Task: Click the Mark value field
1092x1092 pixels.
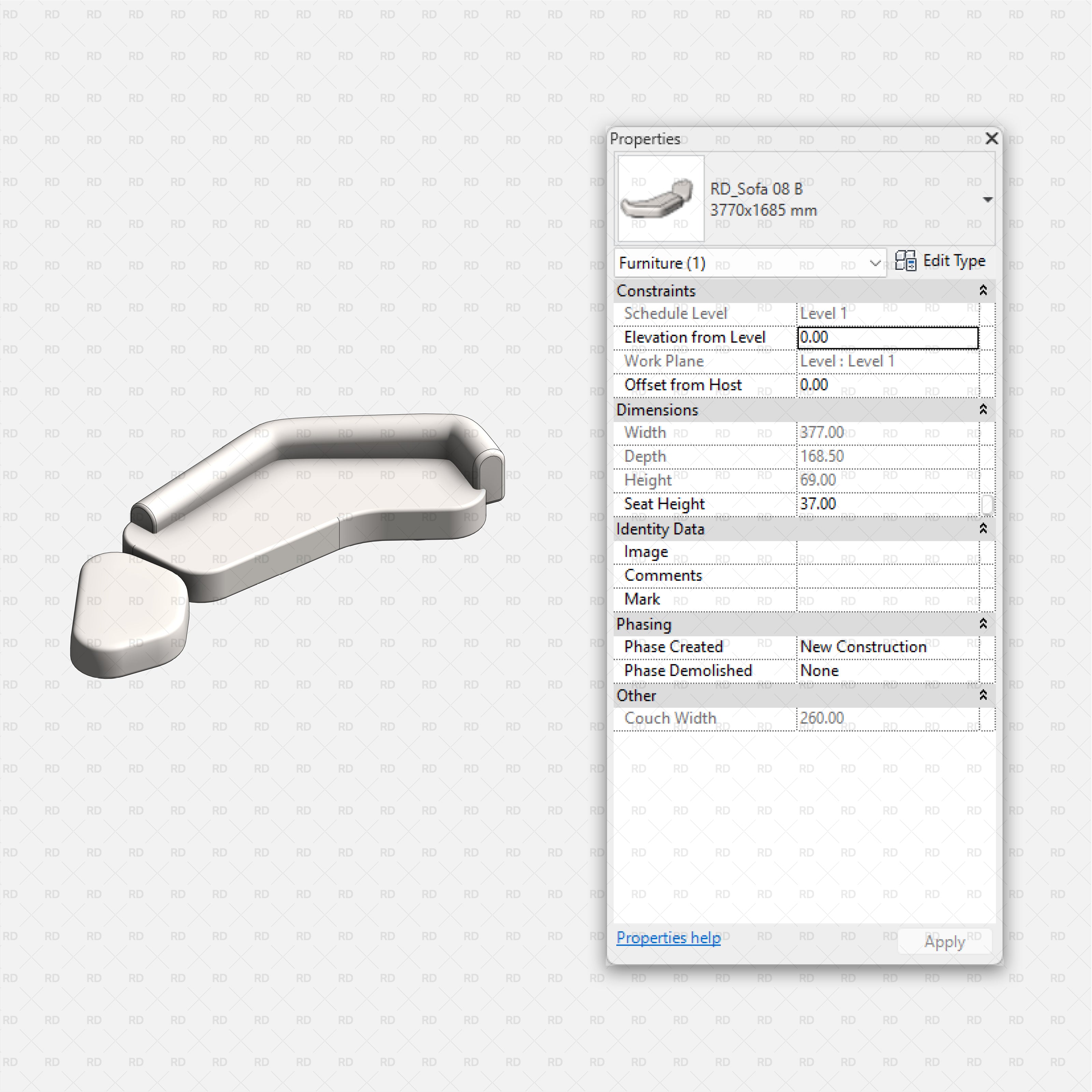Action: [887, 600]
